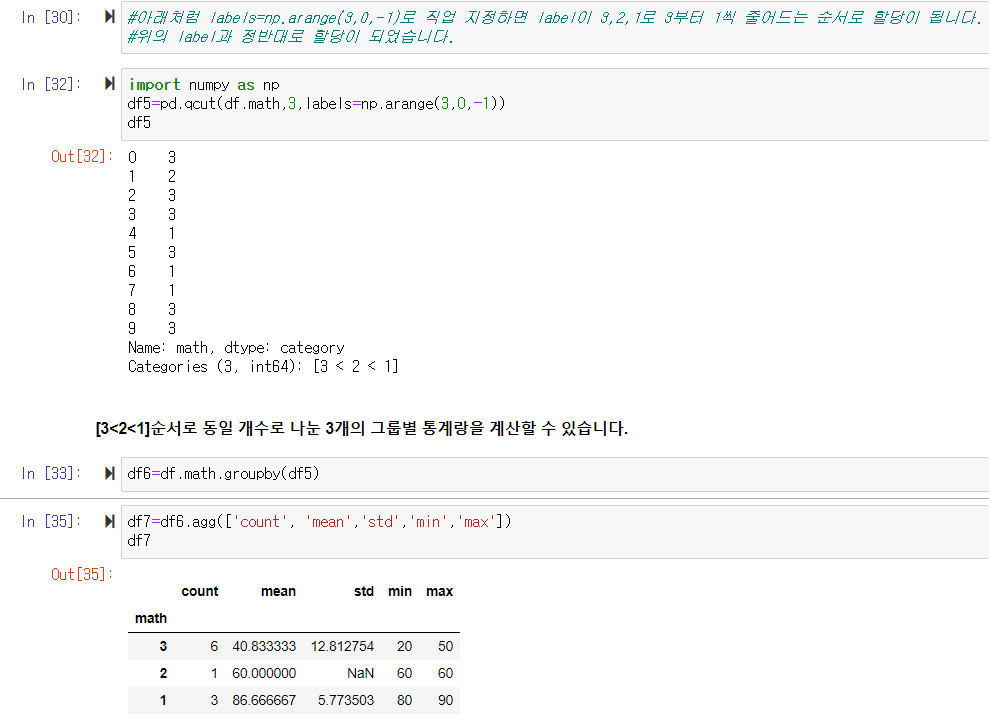
Task: Click the 'max' column header
Action: (x=440, y=591)
